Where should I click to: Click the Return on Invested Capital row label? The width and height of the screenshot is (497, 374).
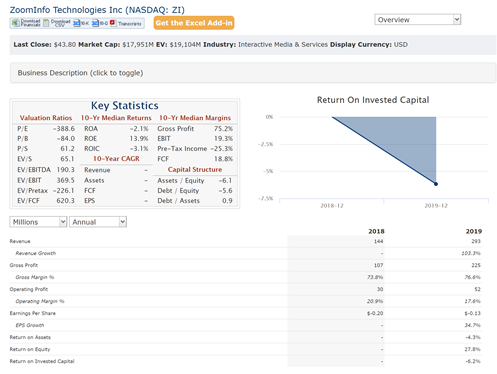(42, 361)
